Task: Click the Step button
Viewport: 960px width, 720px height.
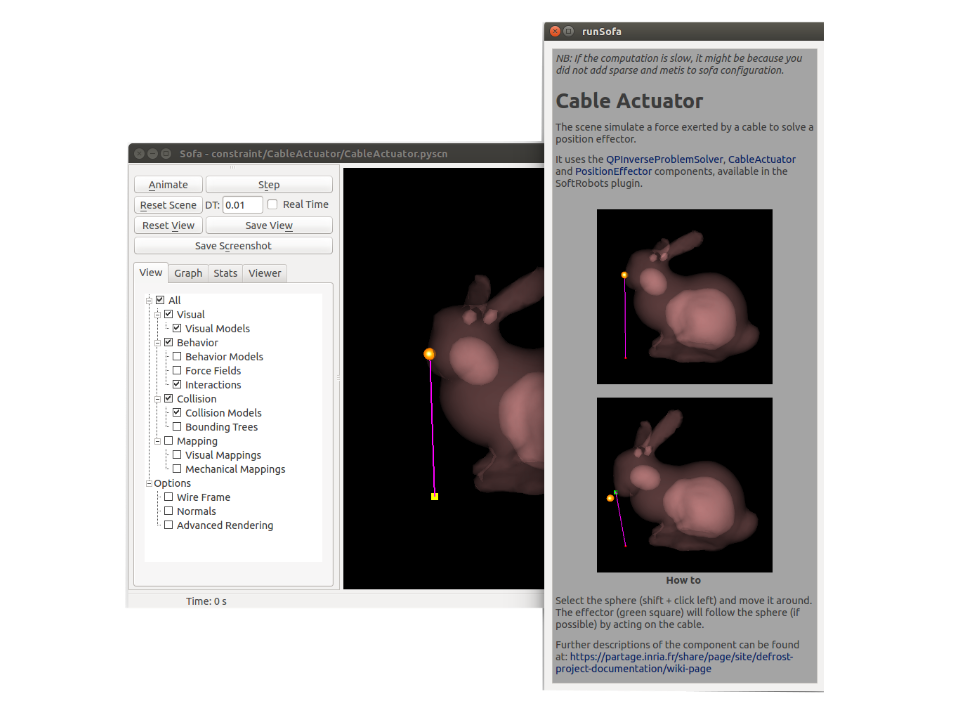Action: pyautogui.click(x=269, y=184)
